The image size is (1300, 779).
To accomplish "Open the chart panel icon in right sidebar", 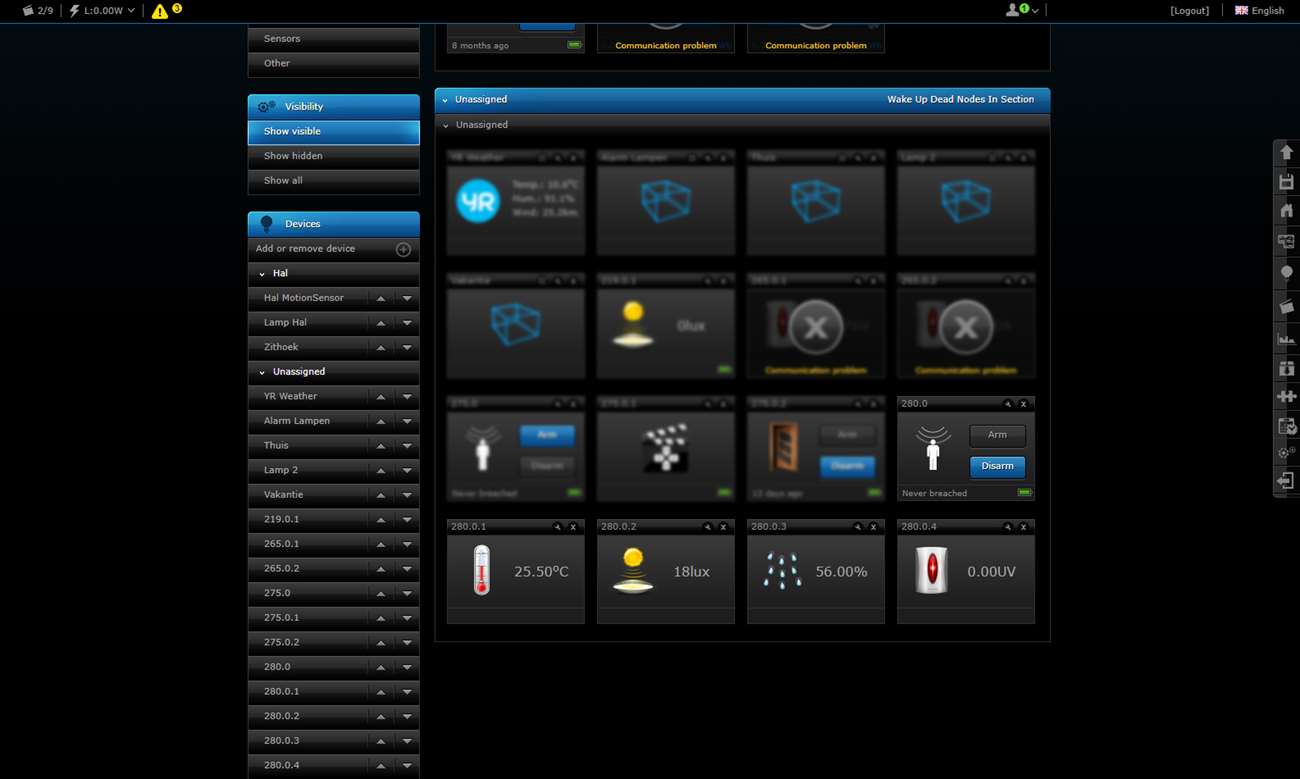I will pyautogui.click(x=1286, y=338).
